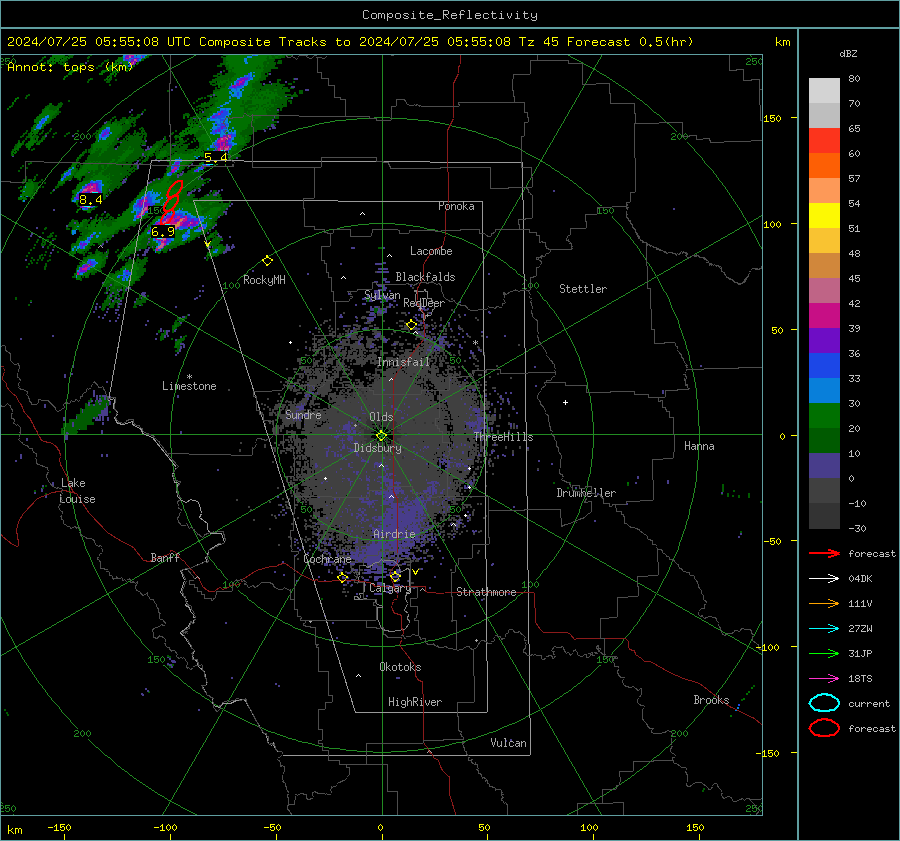Click the 33 dBZ blue color swatch

click(824, 366)
